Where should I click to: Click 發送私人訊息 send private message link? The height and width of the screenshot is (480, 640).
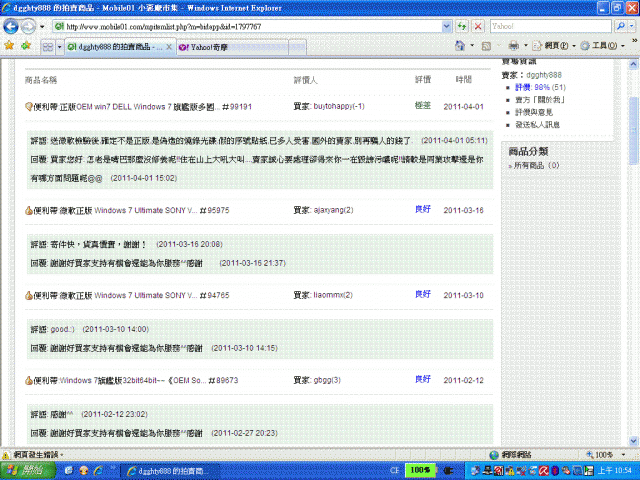[x=537, y=125]
